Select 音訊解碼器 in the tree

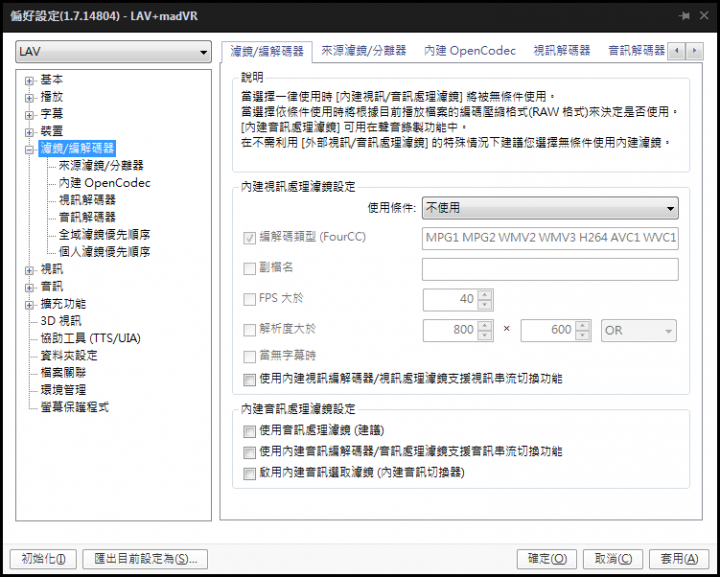click(x=87, y=218)
